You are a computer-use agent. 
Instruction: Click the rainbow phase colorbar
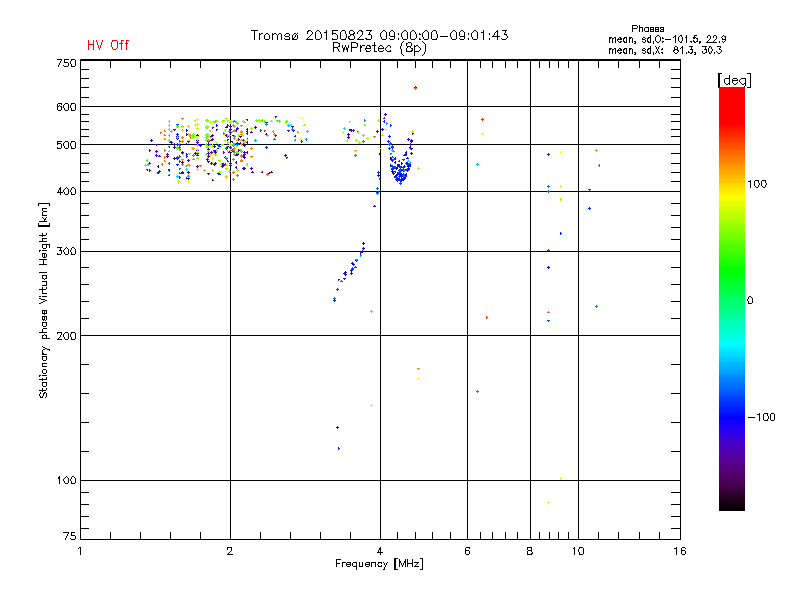coord(732,298)
